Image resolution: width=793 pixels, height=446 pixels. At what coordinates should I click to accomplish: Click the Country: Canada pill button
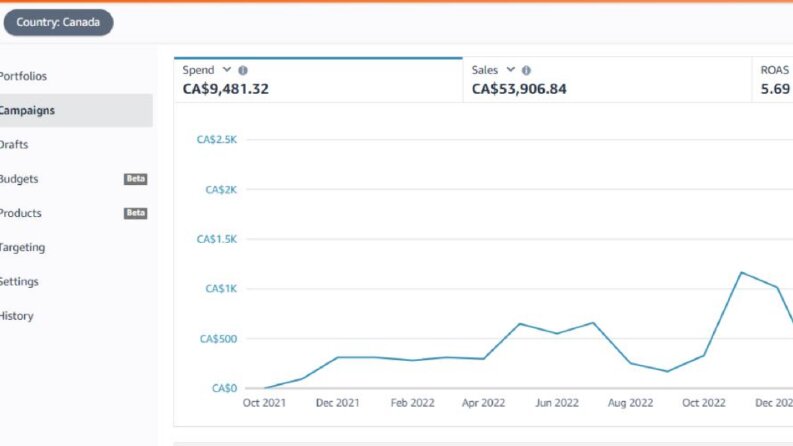tap(58, 22)
